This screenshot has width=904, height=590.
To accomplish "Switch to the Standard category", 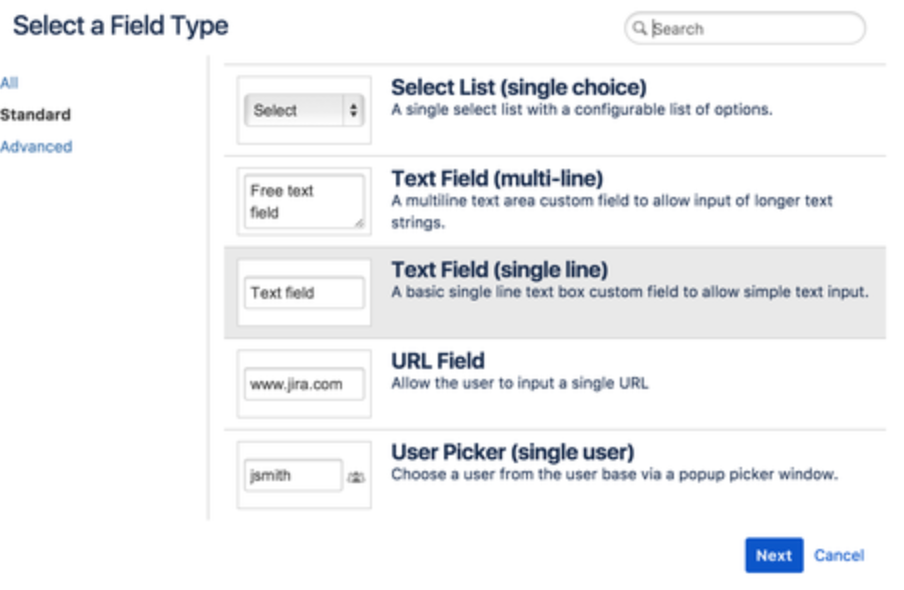I will point(35,114).
